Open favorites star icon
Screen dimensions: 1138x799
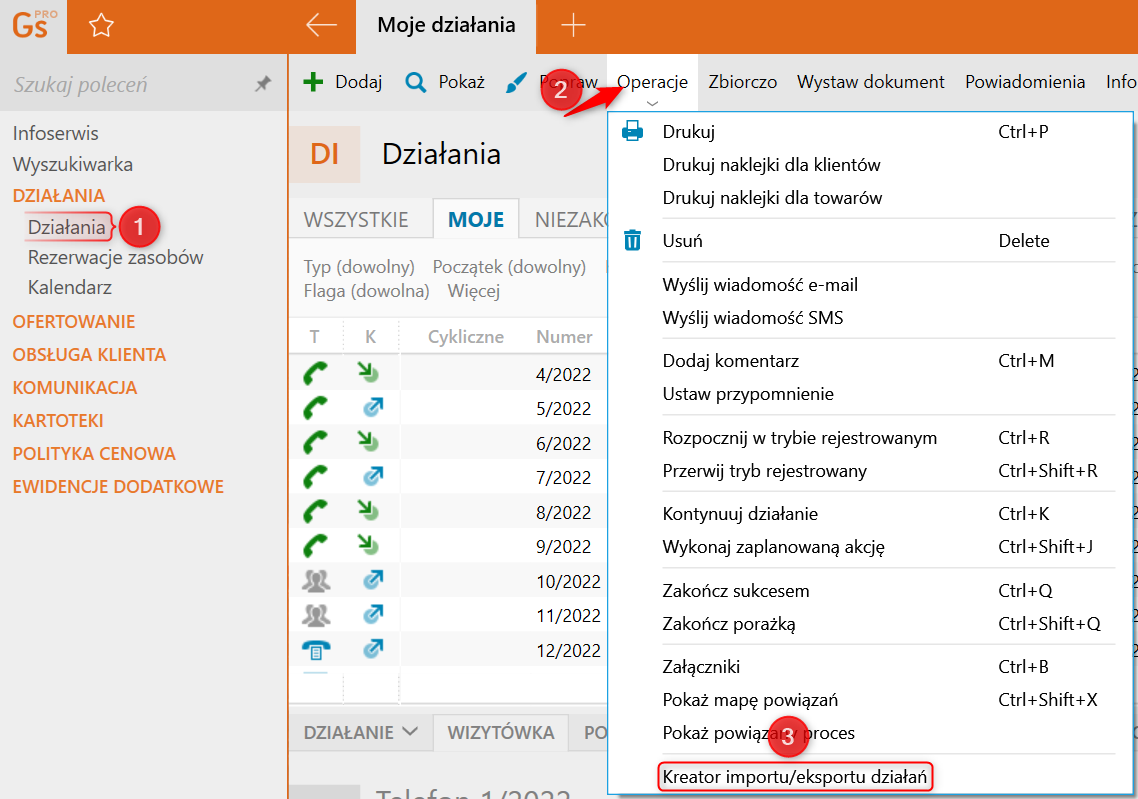pos(101,25)
